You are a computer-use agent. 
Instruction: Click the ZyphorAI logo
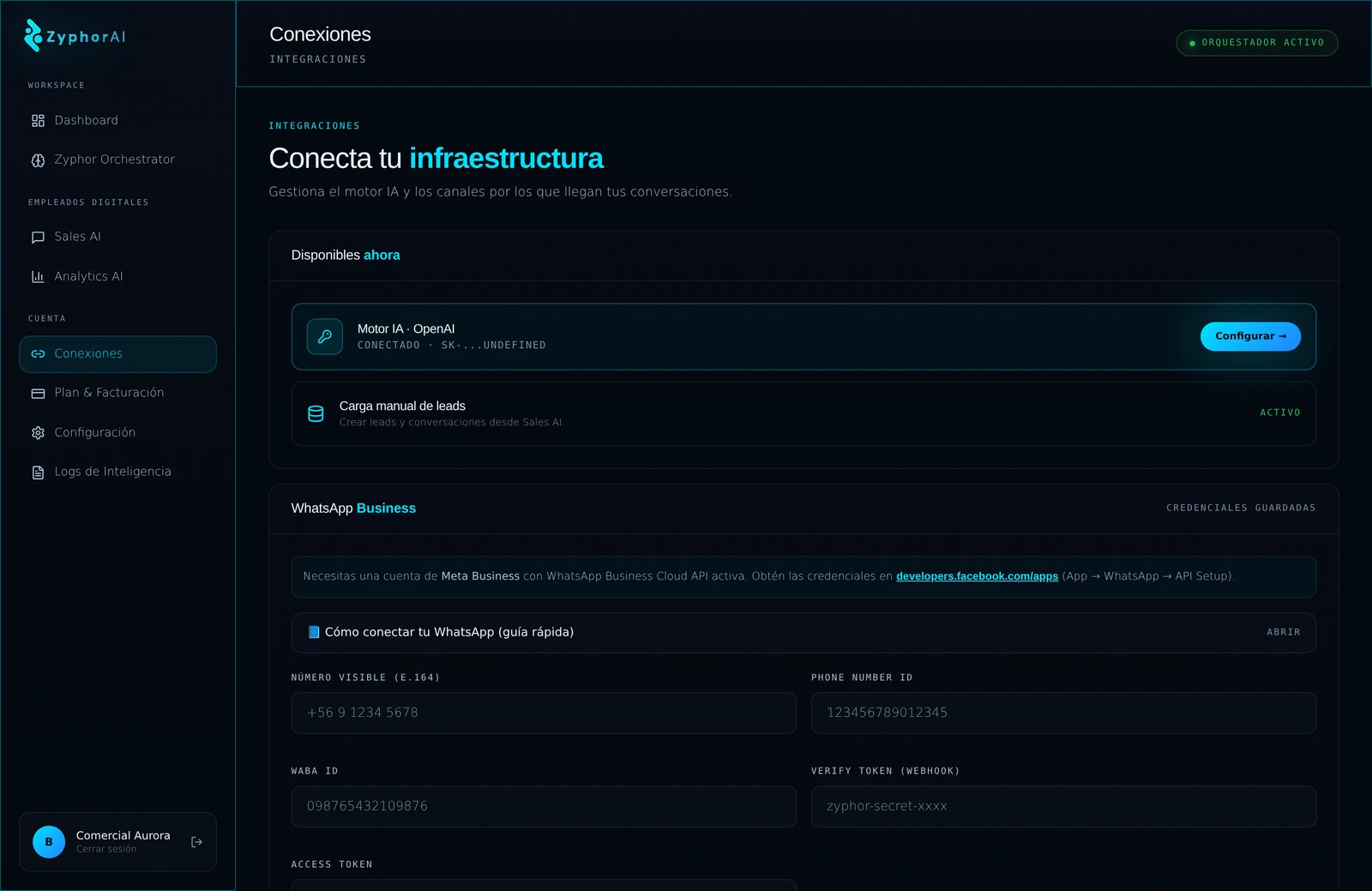click(x=75, y=36)
